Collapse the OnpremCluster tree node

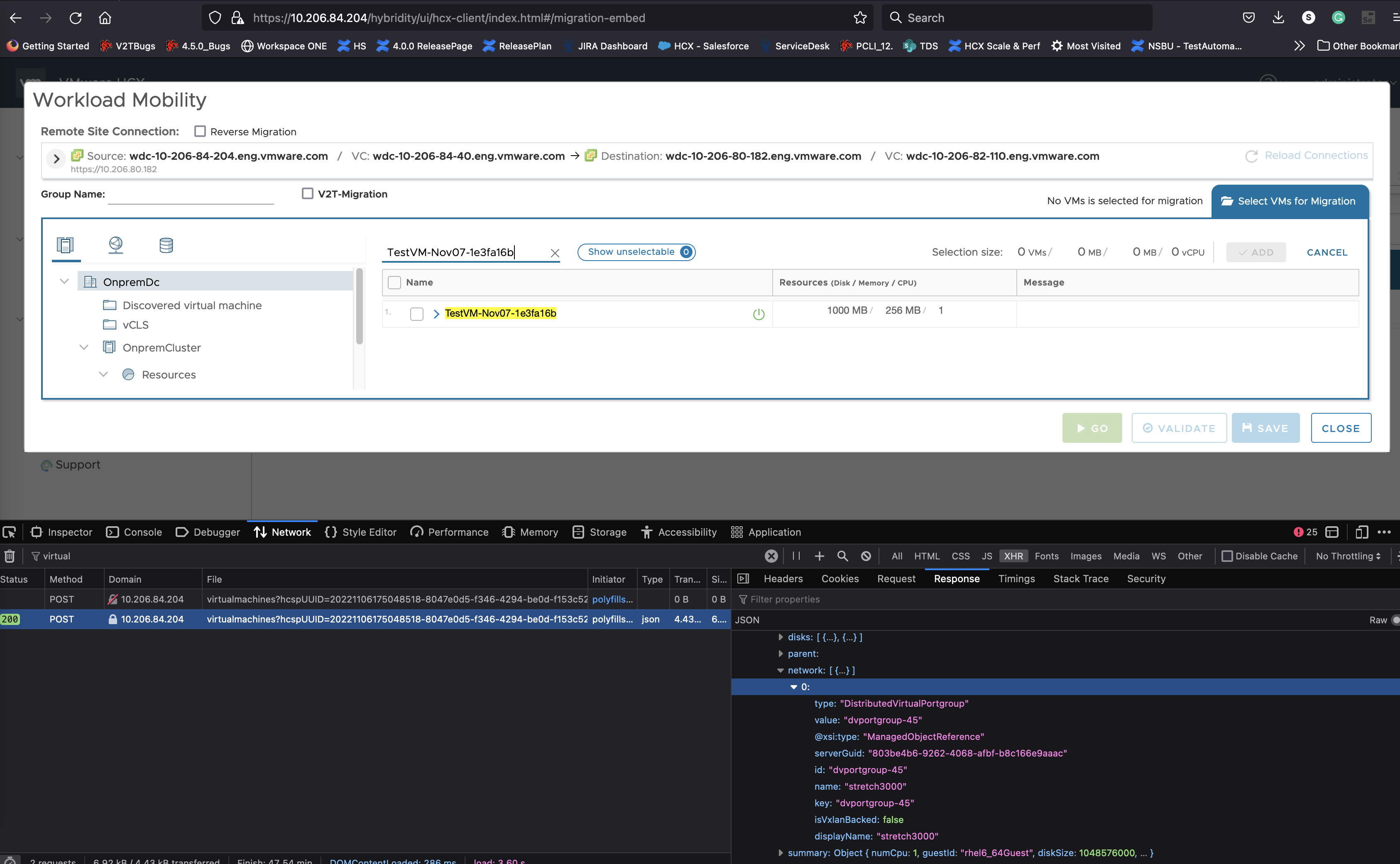click(x=83, y=347)
